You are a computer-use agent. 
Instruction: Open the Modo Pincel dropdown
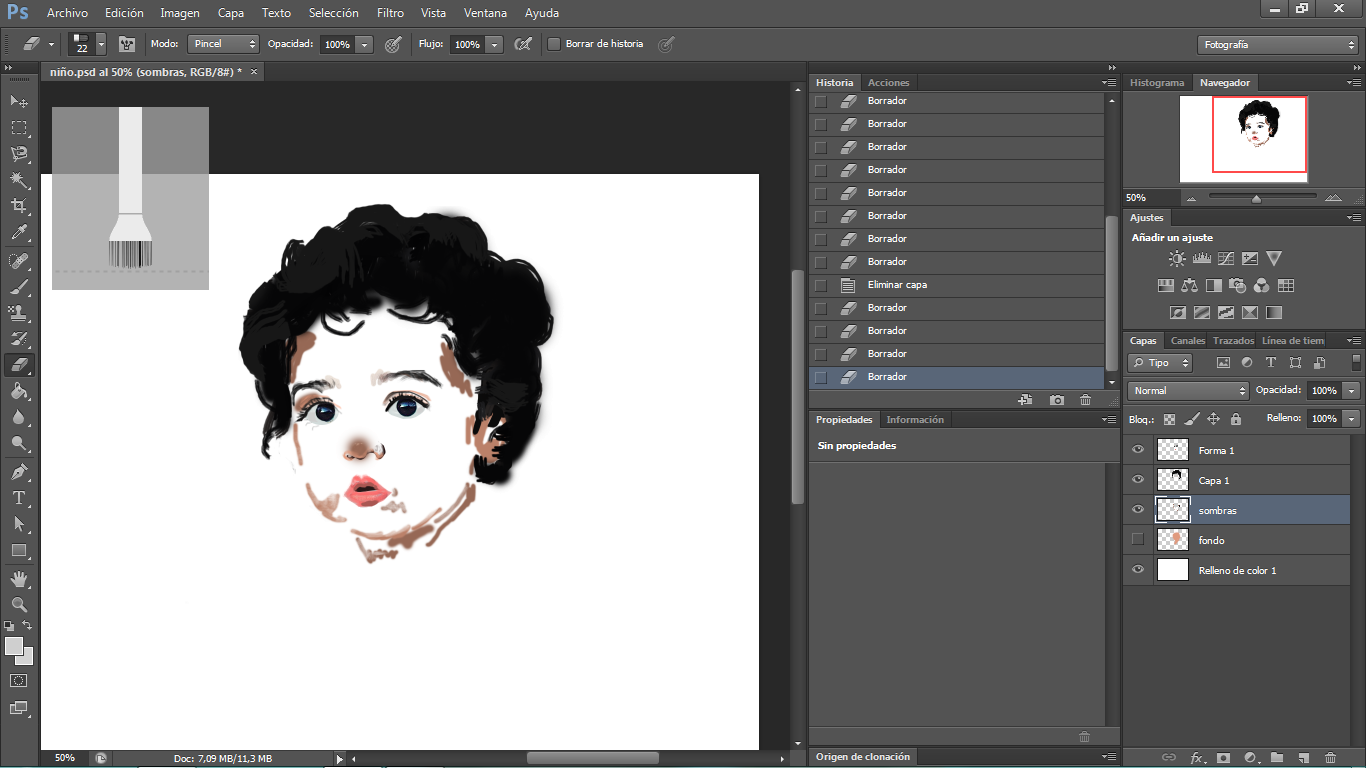223,44
